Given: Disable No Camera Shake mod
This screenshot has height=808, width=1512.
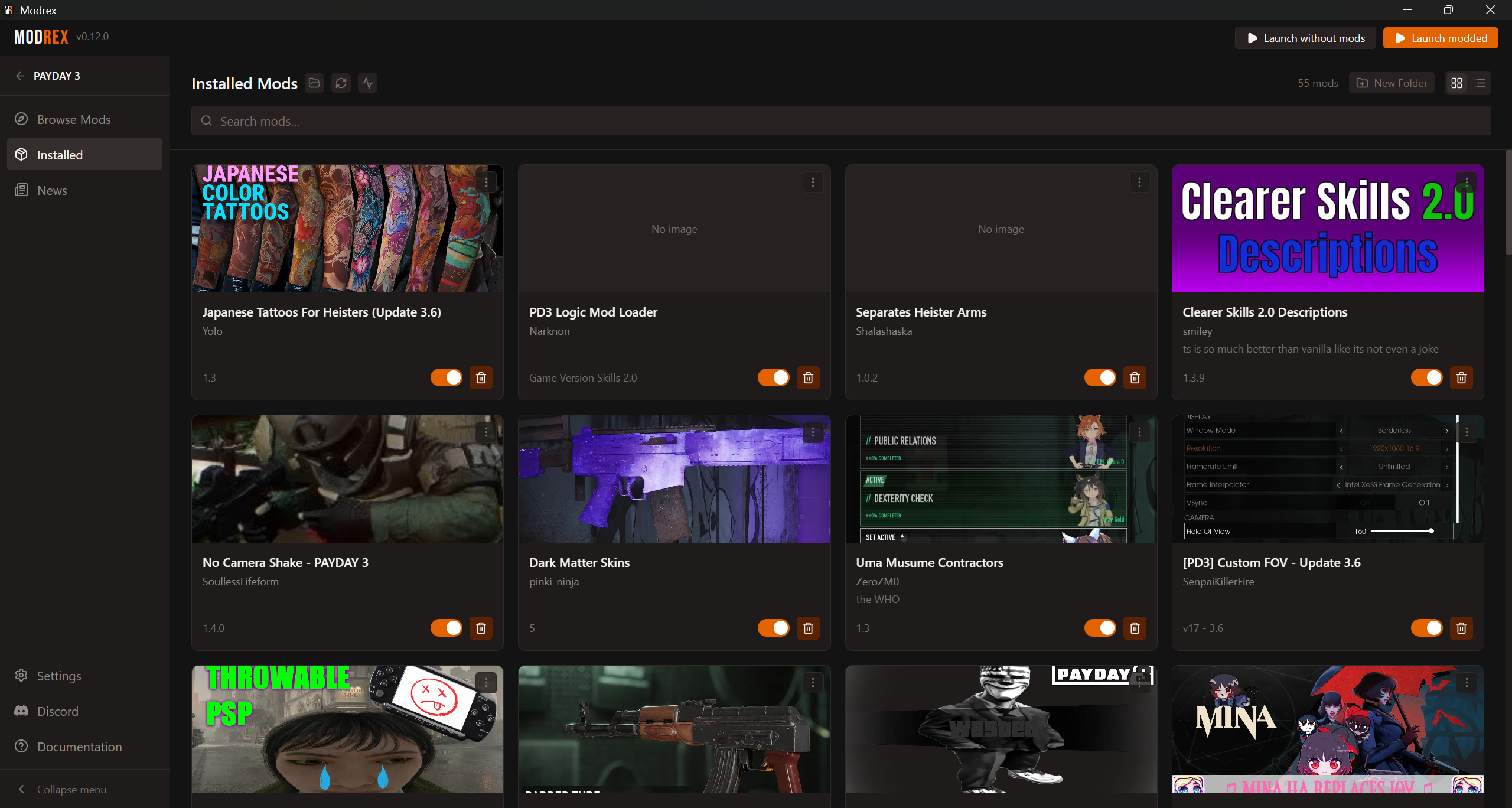Looking at the screenshot, I should (447, 628).
